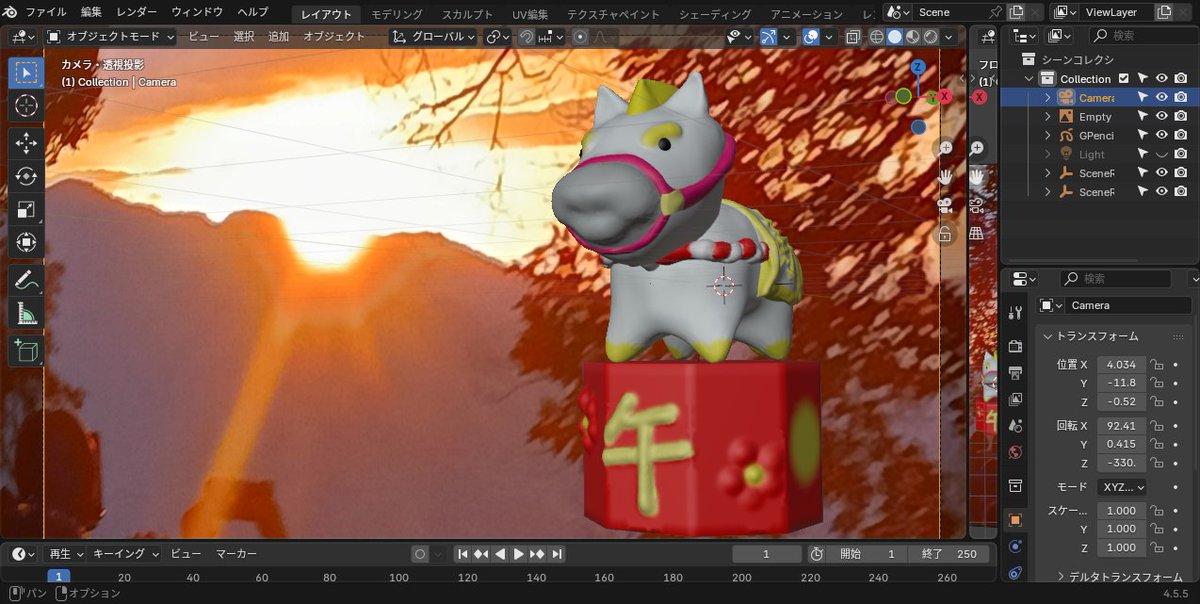The height and width of the screenshot is (604, 1200).
Task: Open the View Layer properties tab
Action: (1015, 399)
